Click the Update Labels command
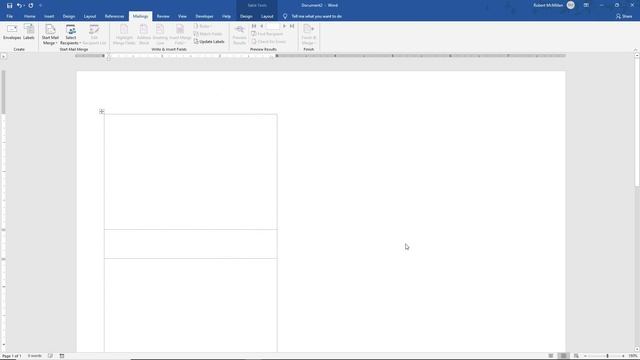640x360 pixels. [209, 42]
